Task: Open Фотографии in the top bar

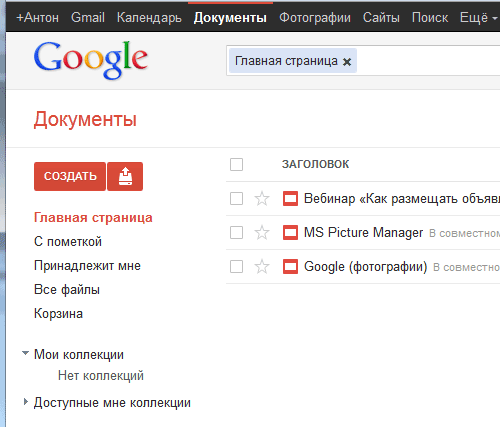Action: (x=315, y=17)
